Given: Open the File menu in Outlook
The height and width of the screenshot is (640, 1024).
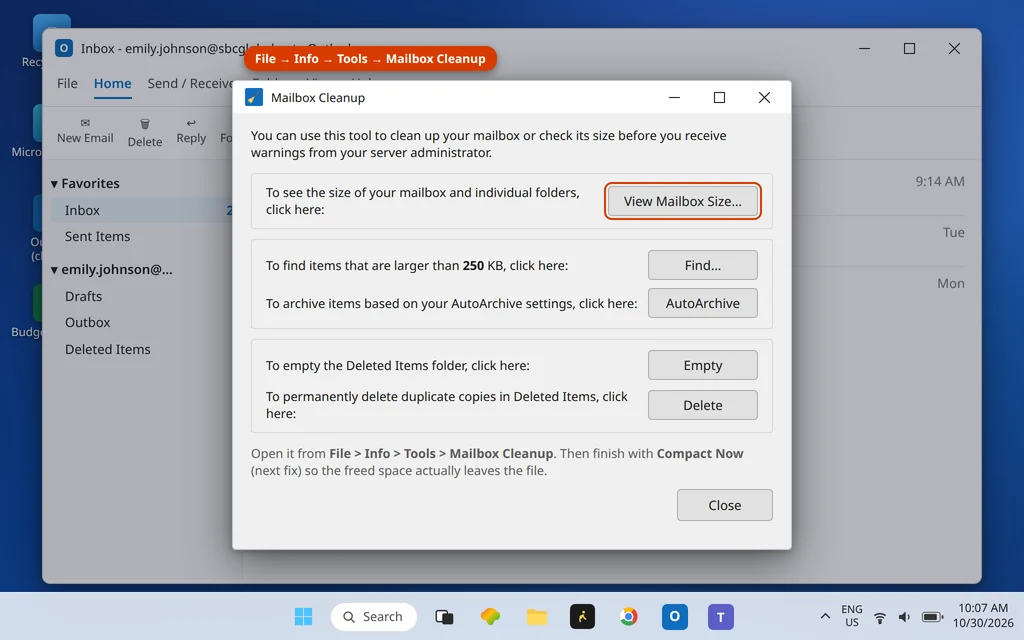Looking at the screenshot, I should [x=67, y=84].
